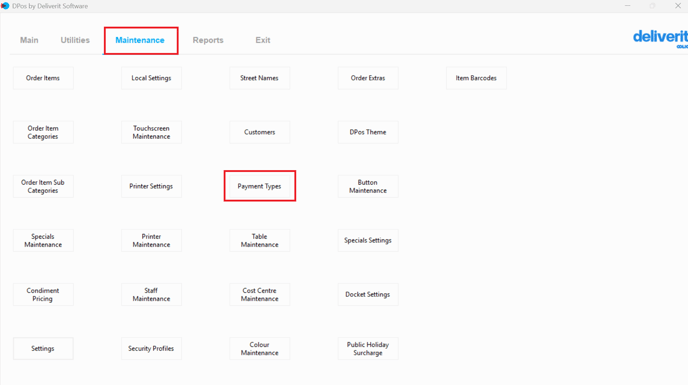Open Staff Maintenance

pyautogui.click(x=151, y=295)
